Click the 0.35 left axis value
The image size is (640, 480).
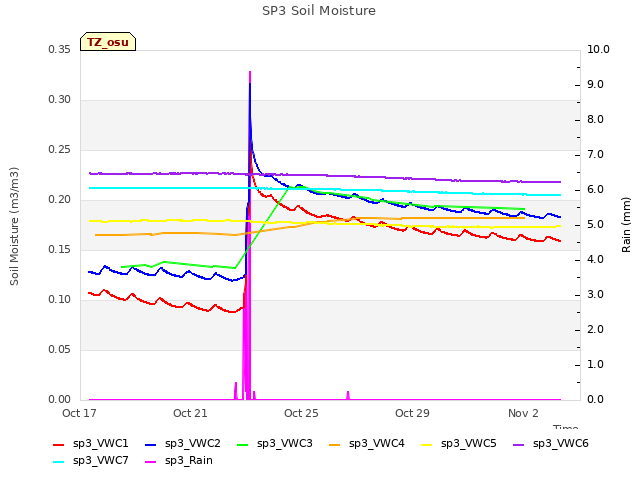60,50
